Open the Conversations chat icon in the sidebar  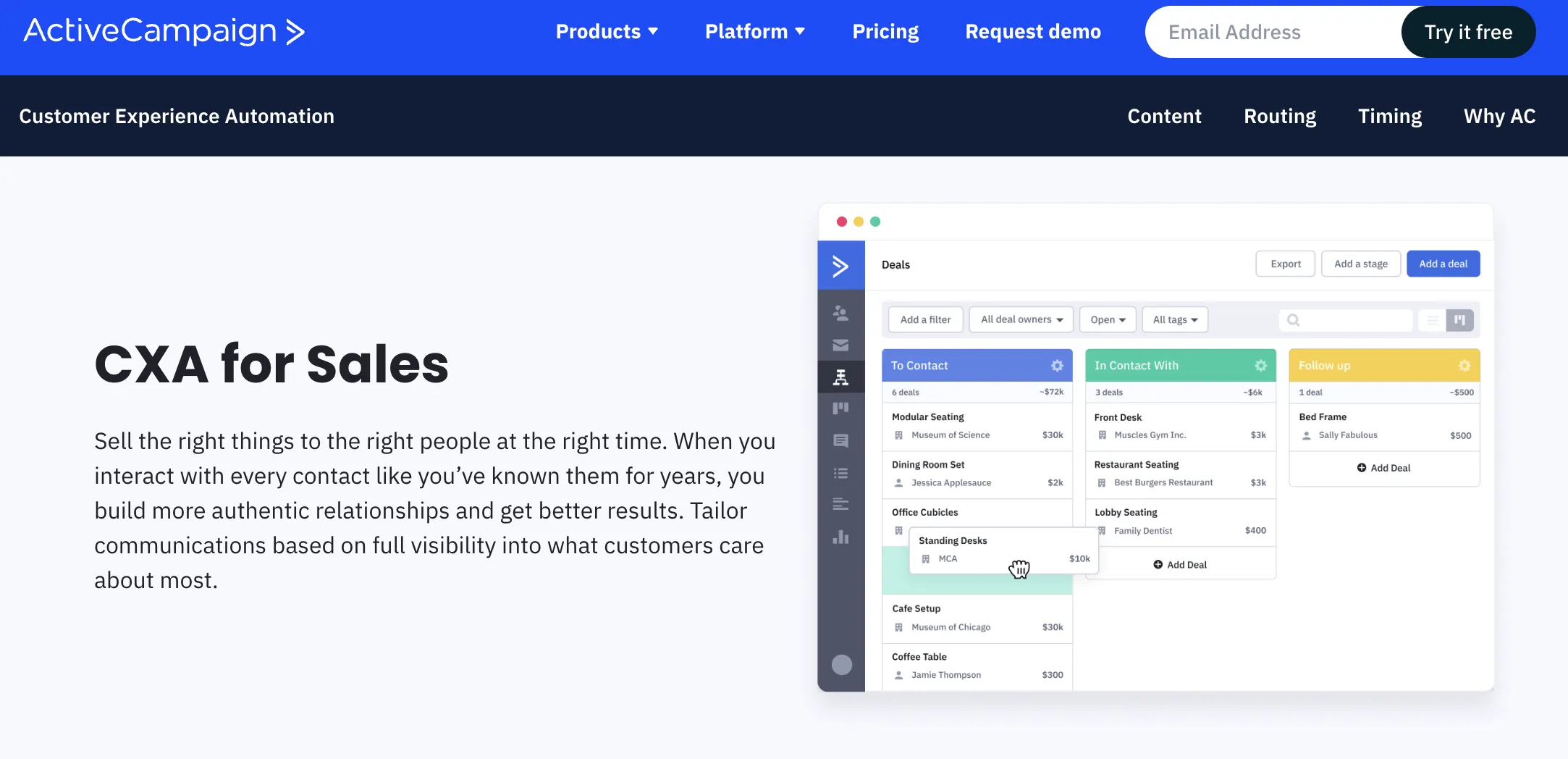coord(840,440)
